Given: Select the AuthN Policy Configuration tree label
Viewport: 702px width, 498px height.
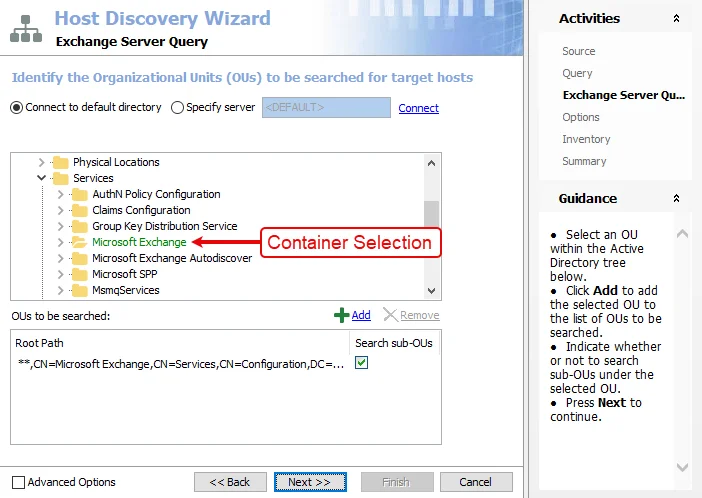Looking at the screenshot, I should [156, 194].
